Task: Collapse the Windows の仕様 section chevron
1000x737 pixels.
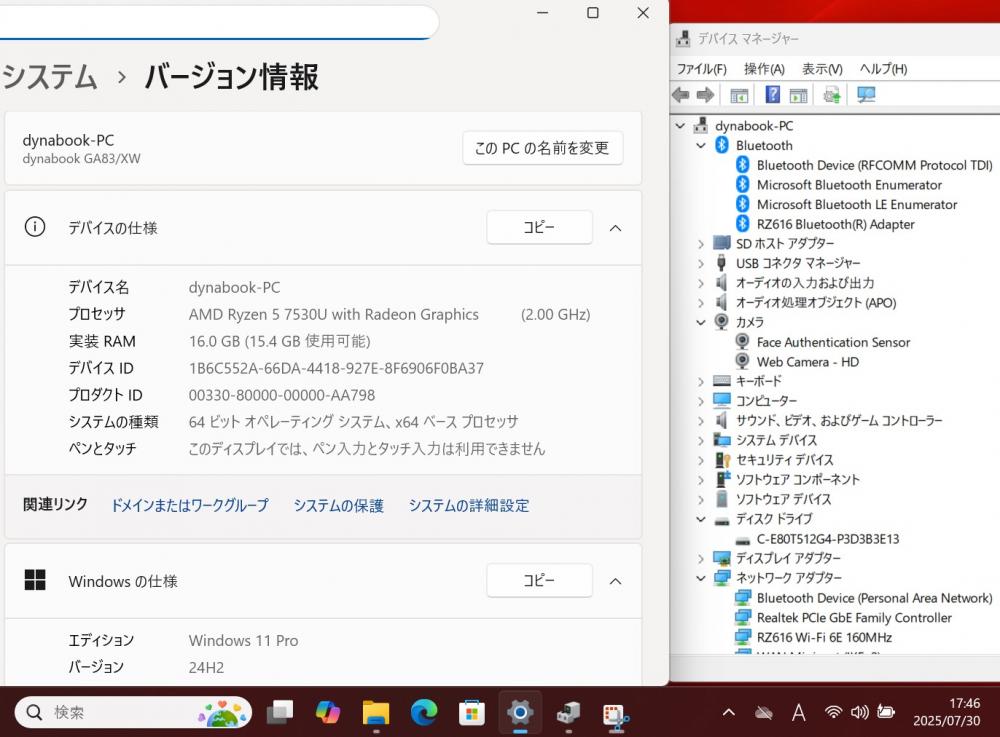Action: [615, 581]
